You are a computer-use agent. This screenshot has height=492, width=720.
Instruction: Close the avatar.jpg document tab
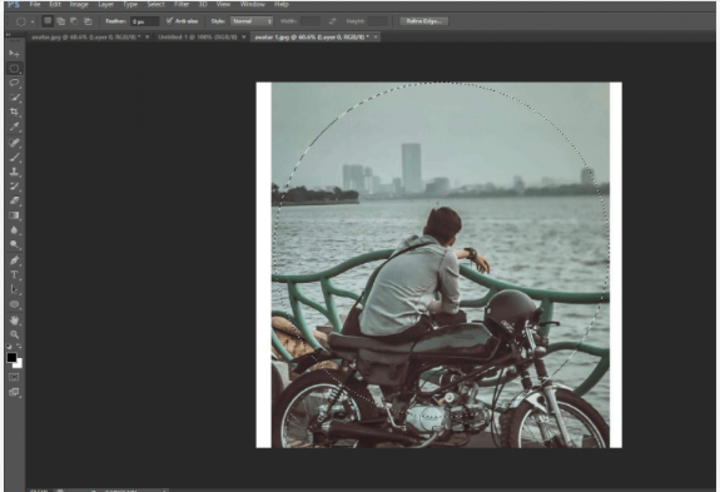click(147, 37)
